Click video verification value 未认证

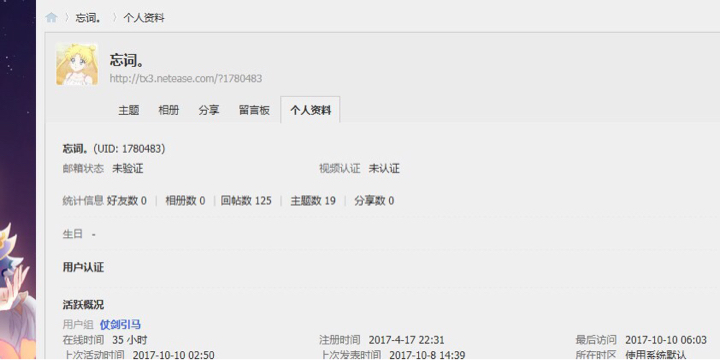tap(384, 169)
